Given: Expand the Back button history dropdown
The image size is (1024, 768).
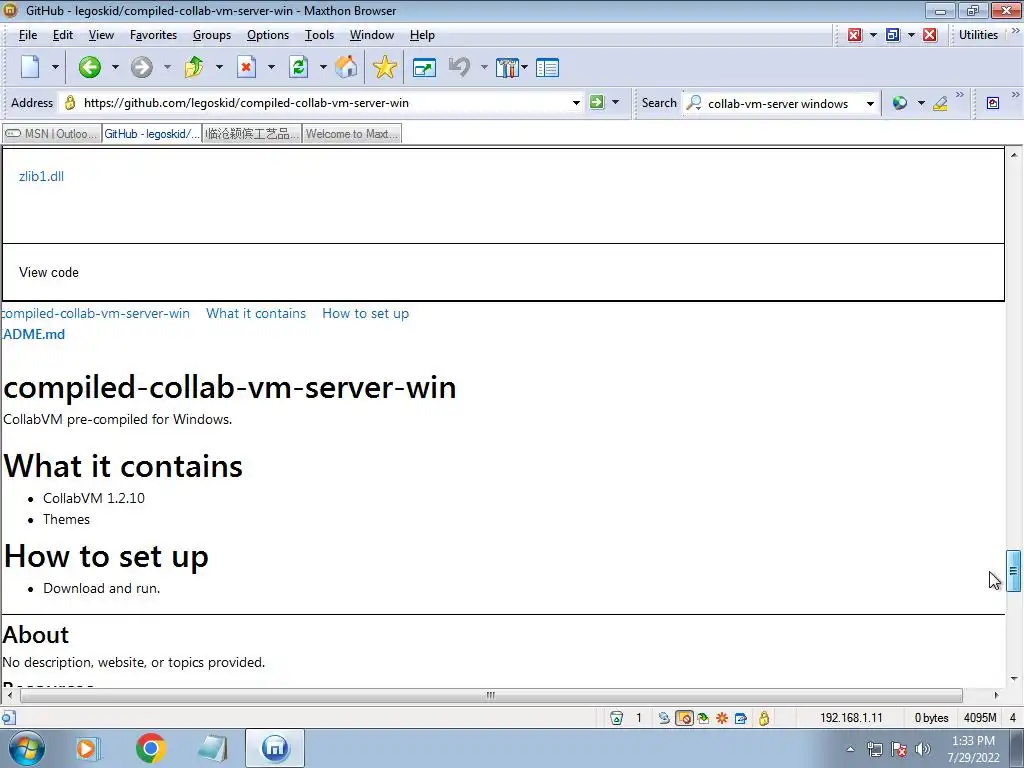Looking at the screenshot, I should [x=115, y=67].
